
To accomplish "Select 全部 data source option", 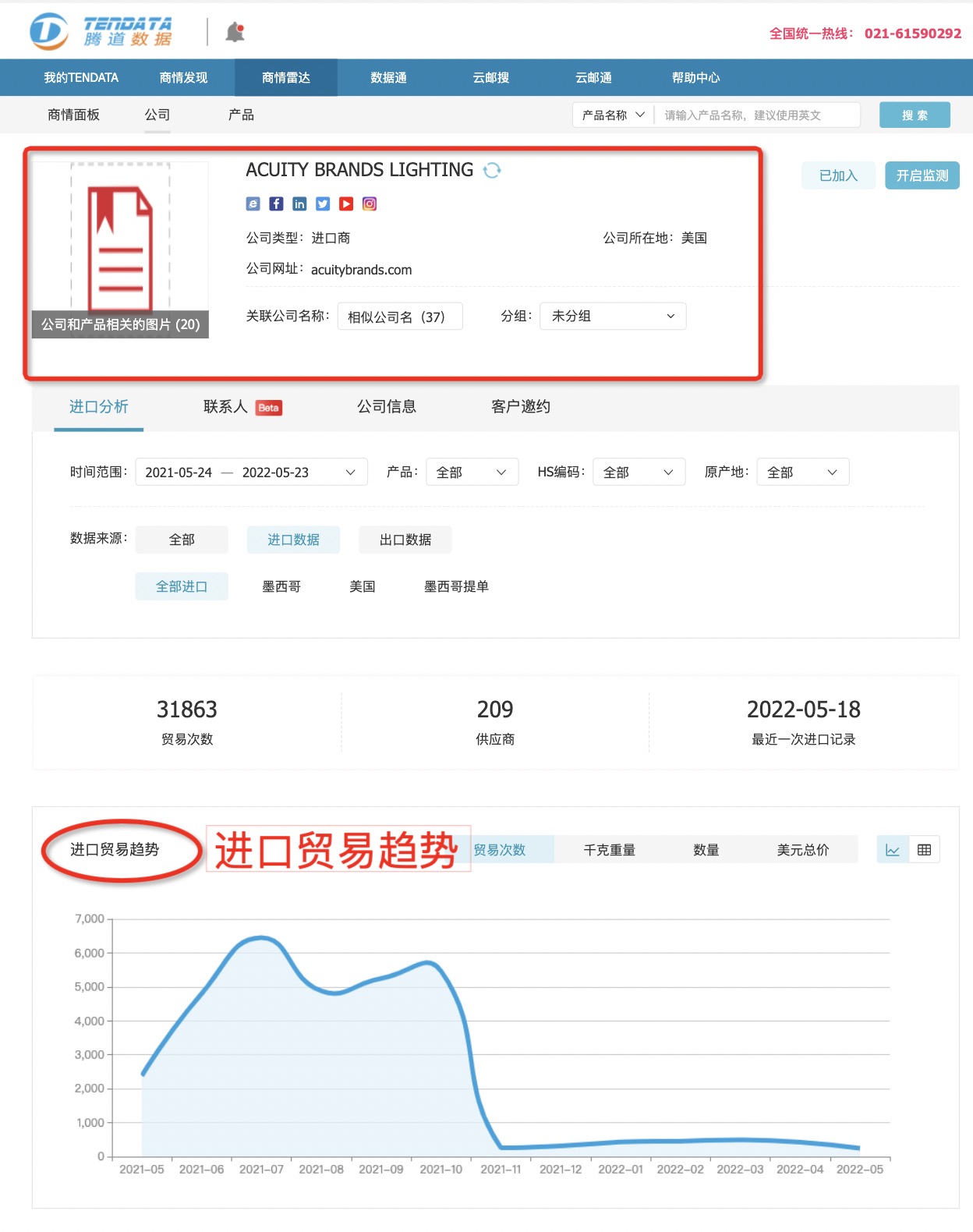I will [x=182, y=540].
